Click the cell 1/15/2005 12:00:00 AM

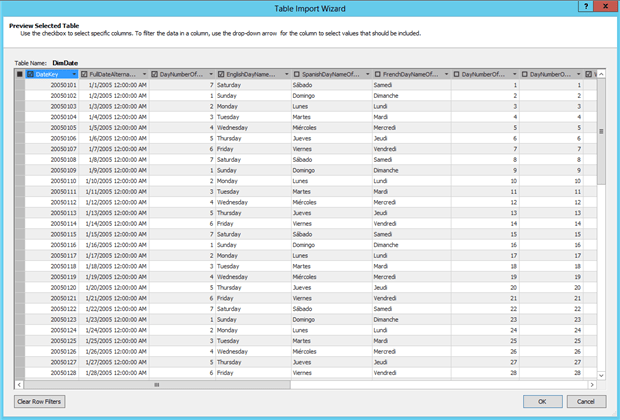114,234
